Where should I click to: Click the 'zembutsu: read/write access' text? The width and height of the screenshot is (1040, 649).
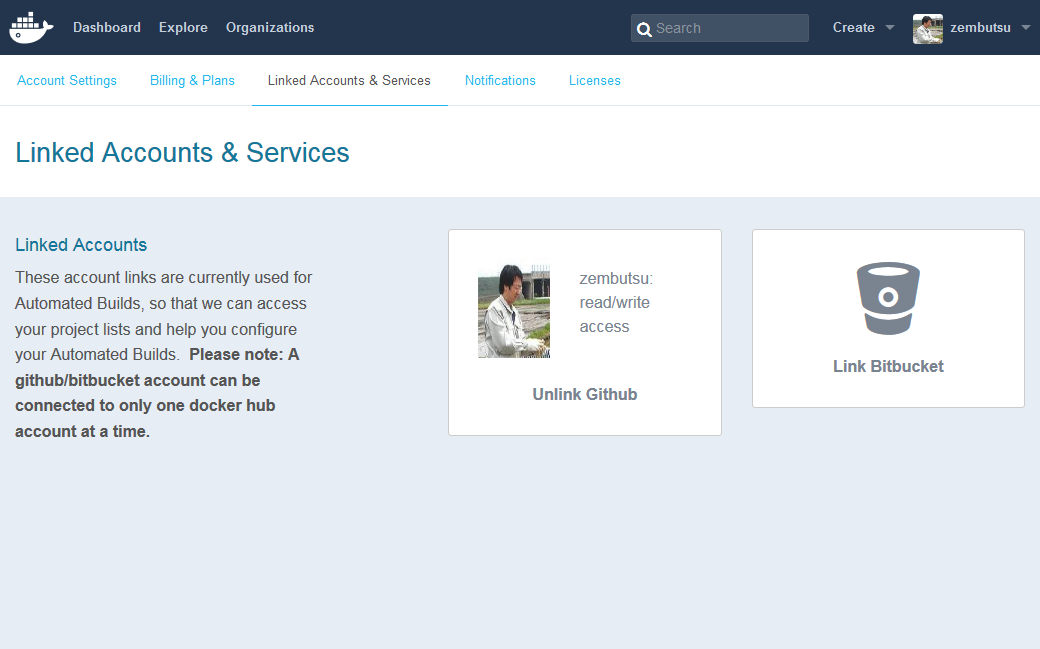click(616, 303)
